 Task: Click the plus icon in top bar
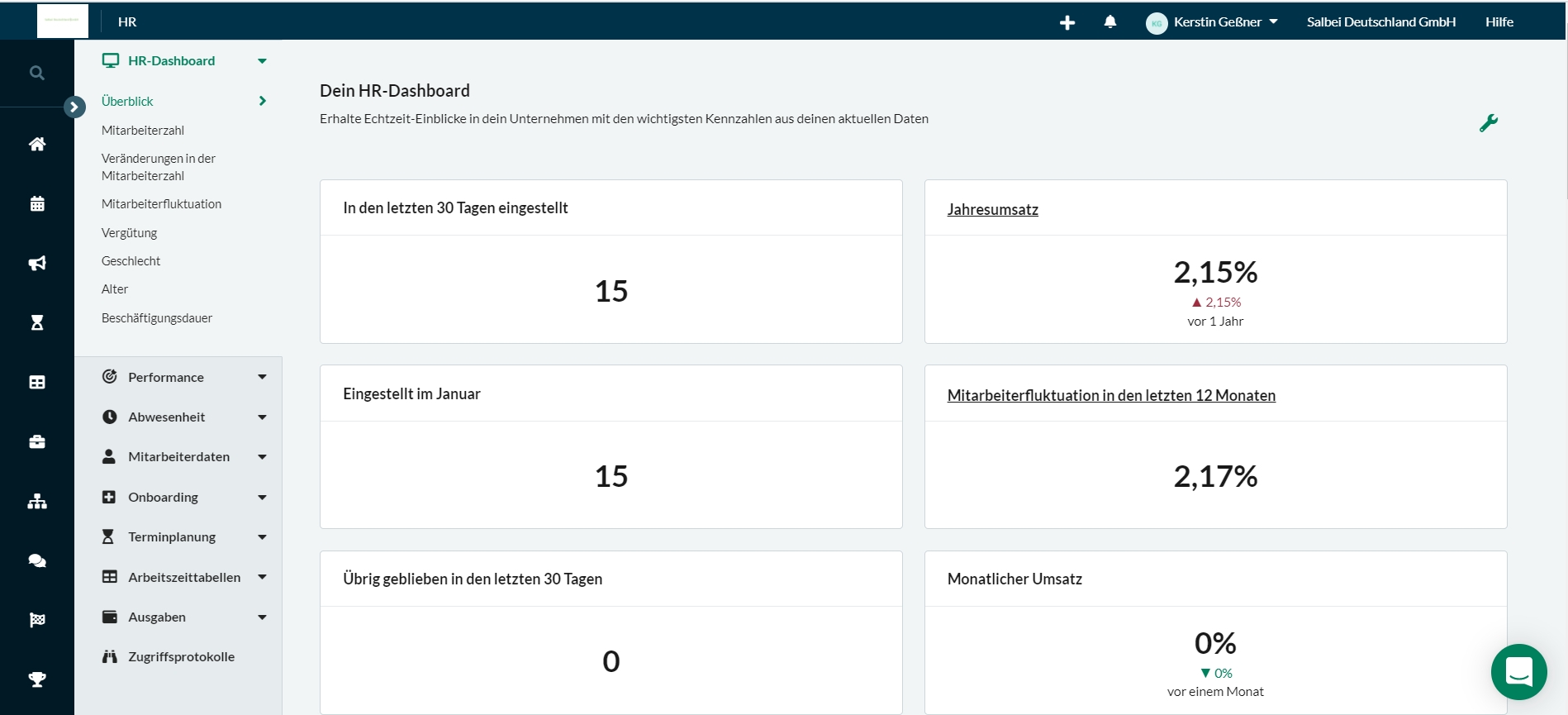point(1067,22)
